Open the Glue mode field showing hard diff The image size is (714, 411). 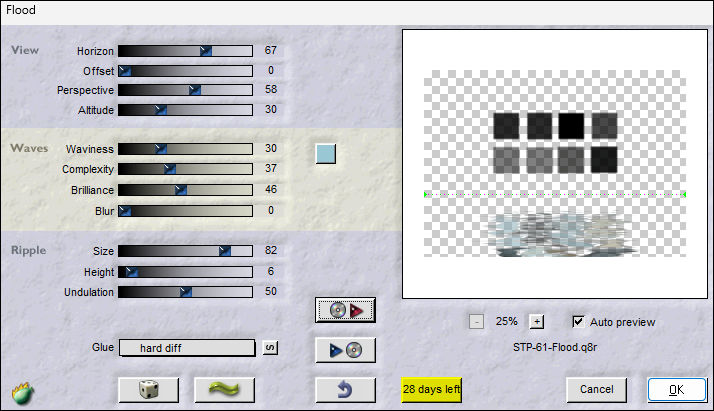coord(187,348)
